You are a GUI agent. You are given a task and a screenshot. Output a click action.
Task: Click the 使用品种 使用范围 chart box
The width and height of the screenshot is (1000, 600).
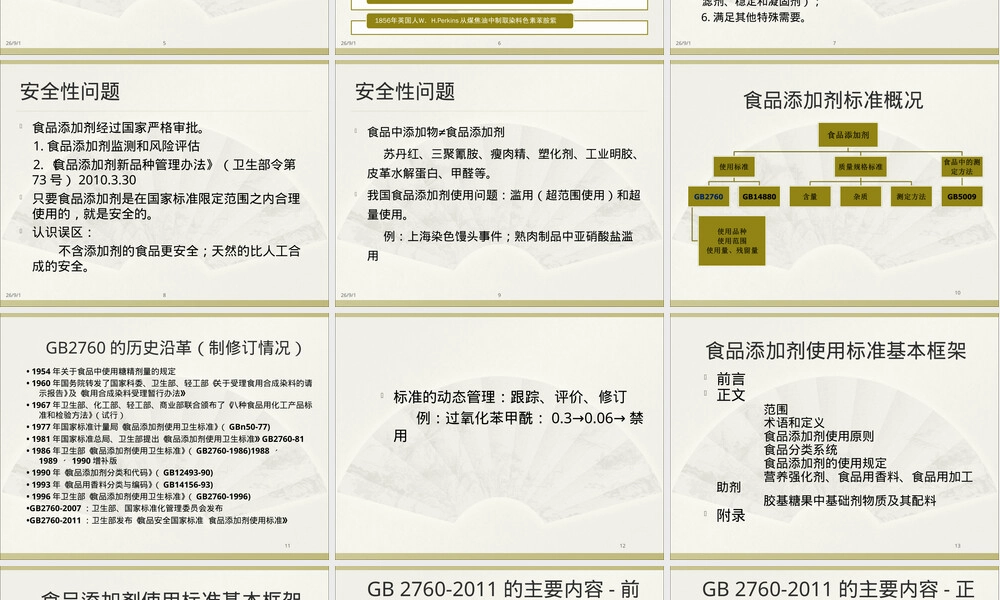coord(732,240)
